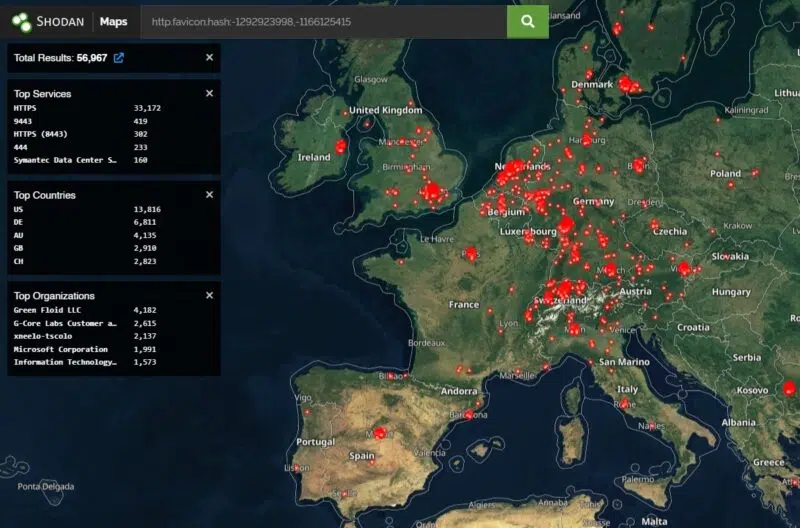Select HTTPS (8443) in Top Services
800x528 pixels.
pos(38,133)
